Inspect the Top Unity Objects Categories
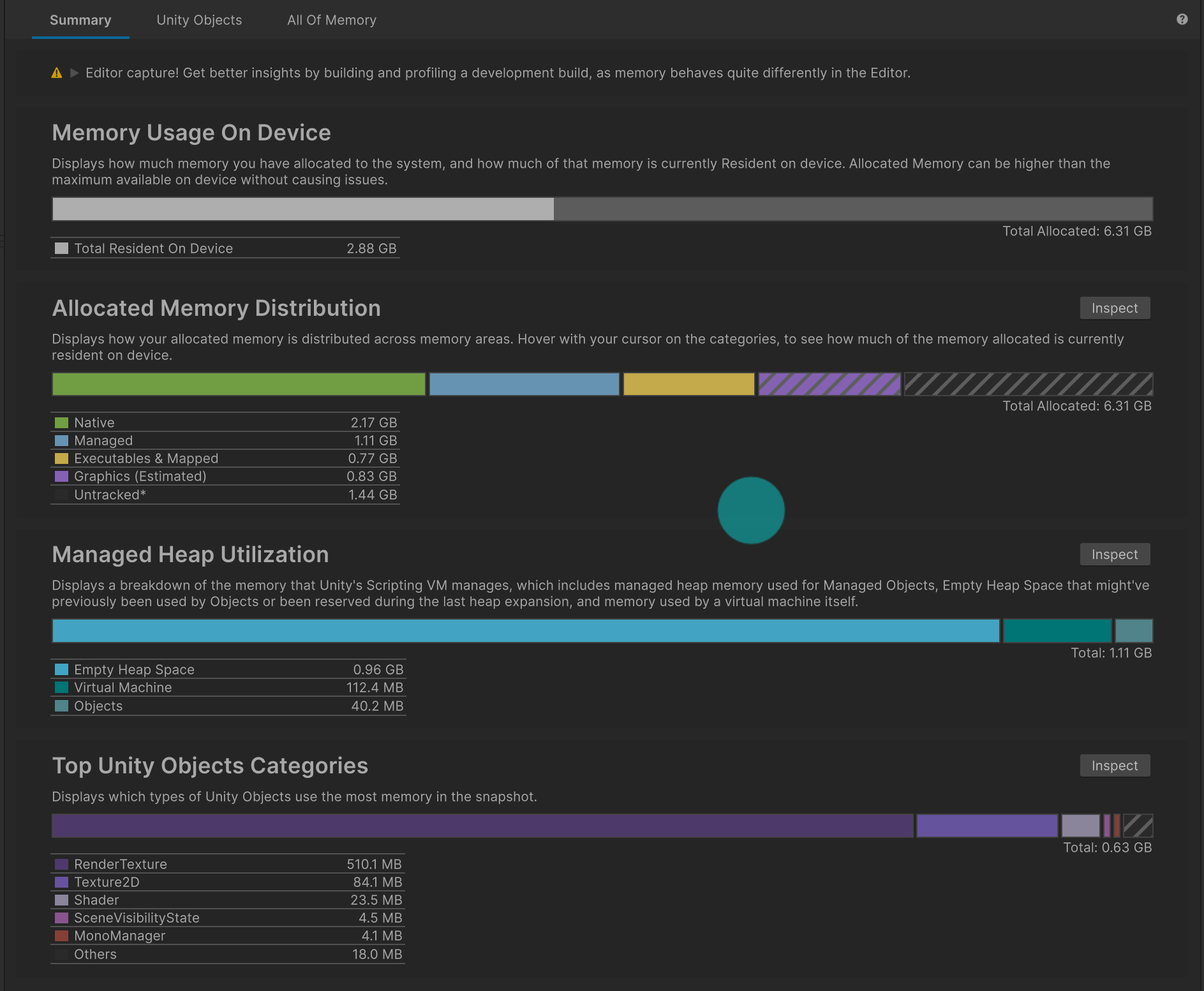Viewport: 1204px width, 991px height. [x=1114, y=766]
